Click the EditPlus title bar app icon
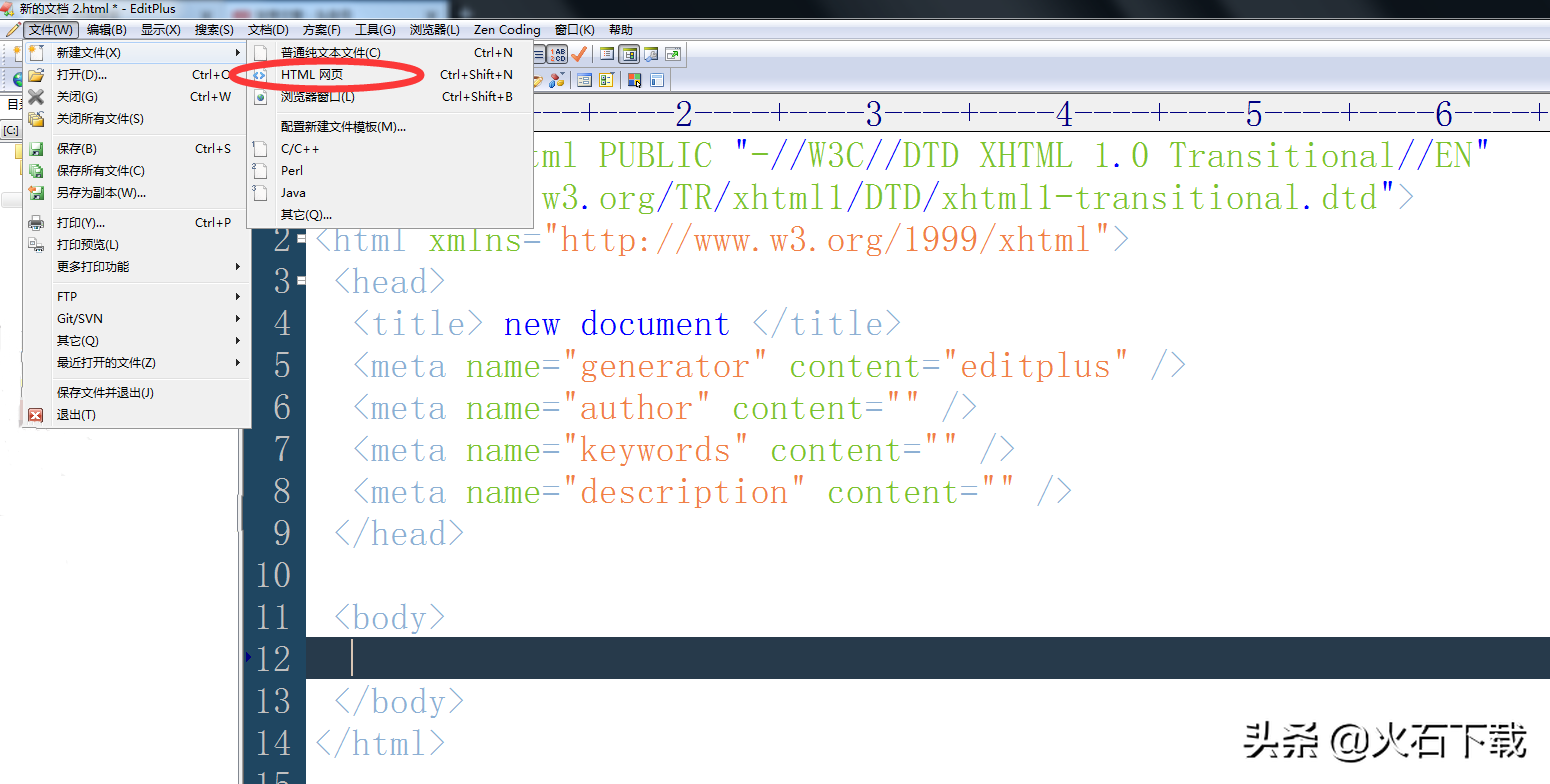Image resolution: width=1550 pixels, height=784 pixels. click(x=8, y=8)
